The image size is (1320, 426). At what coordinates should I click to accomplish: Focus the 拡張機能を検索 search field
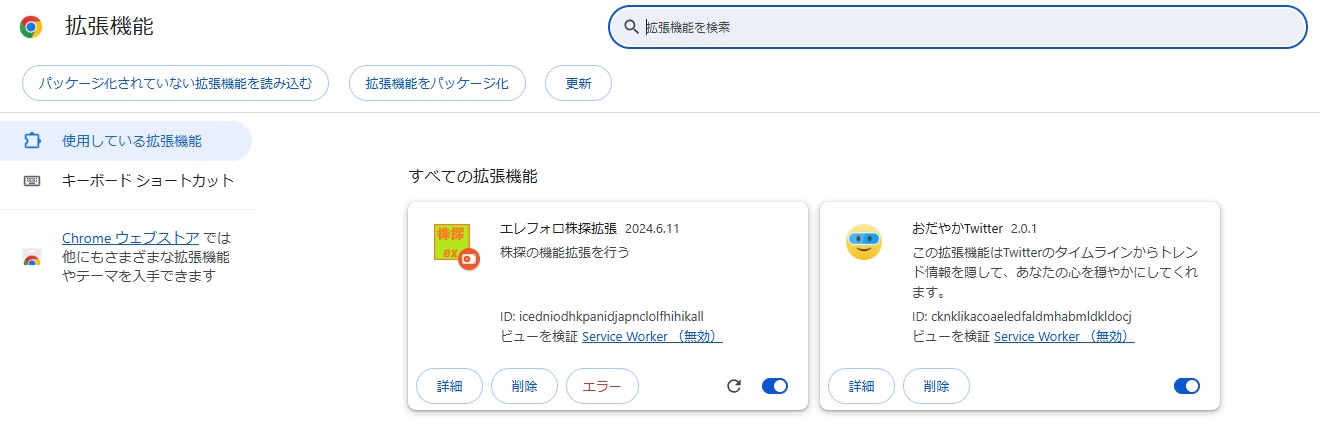(958, 27)
